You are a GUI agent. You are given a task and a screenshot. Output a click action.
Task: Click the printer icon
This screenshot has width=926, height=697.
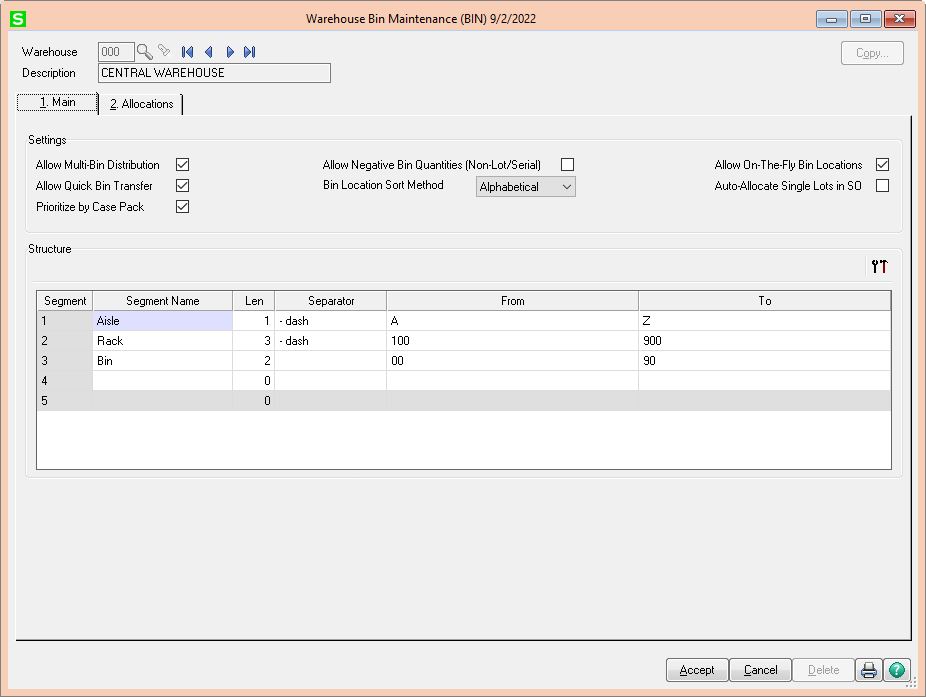(x=869, y=670)
